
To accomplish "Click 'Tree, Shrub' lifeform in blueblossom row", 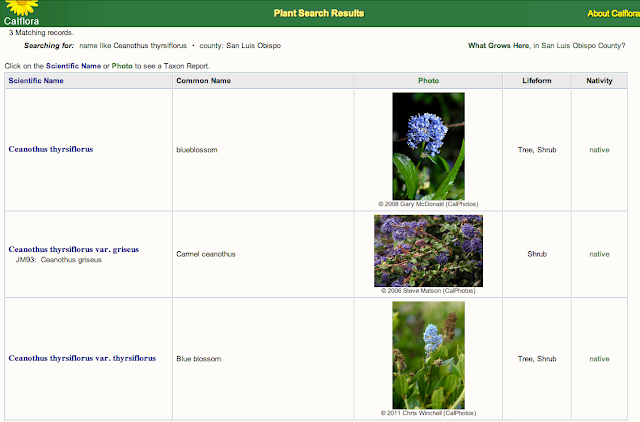I will click(537, 150).
